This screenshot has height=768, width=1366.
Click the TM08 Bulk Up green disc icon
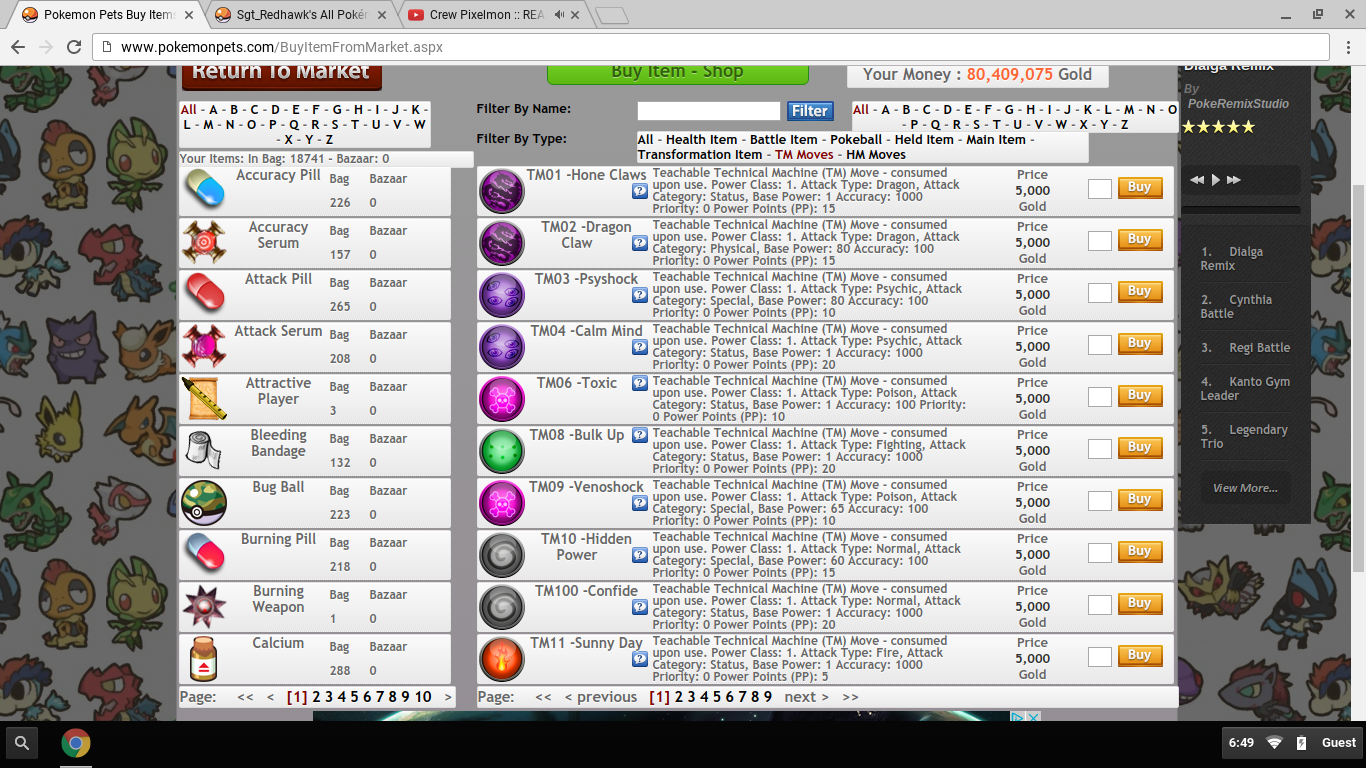tap(502, 451)
